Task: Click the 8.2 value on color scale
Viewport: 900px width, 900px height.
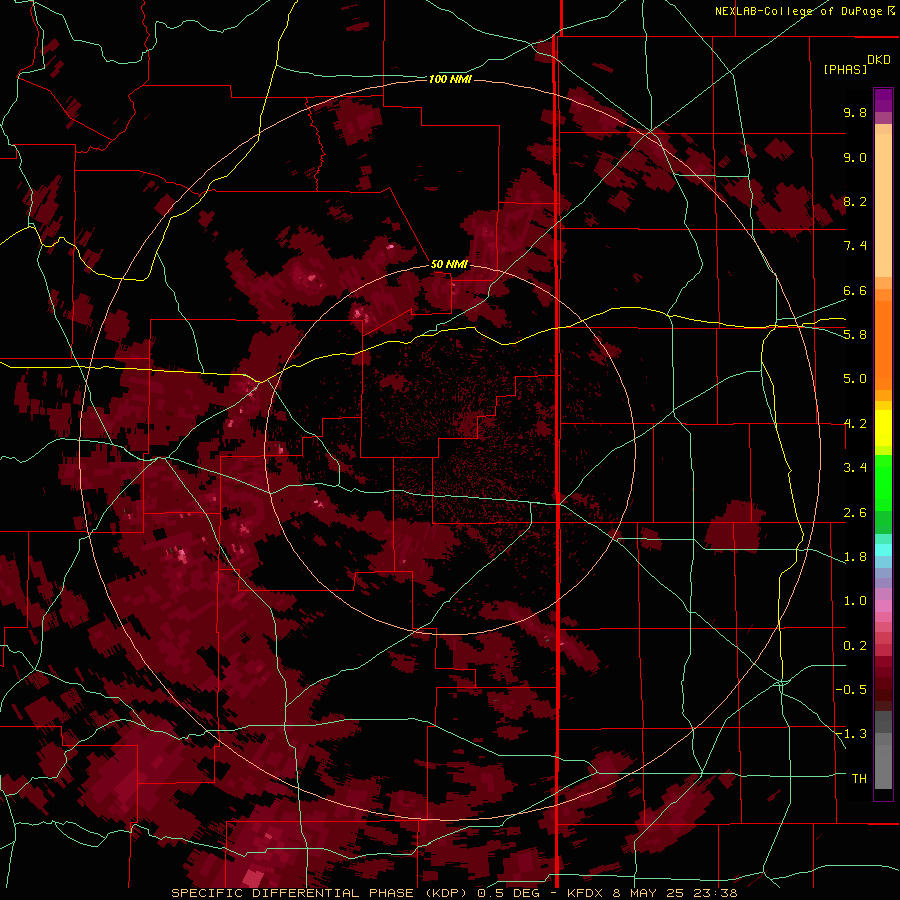Action: (x=855, y=201)
